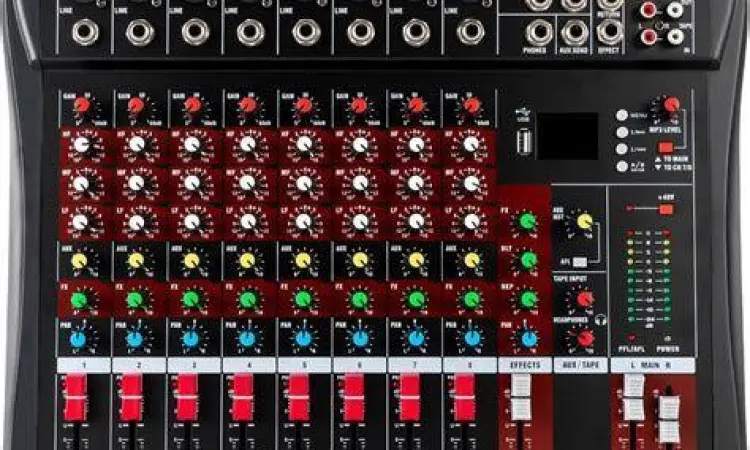Click the red RCA TAPE IN jack

pos(649,36)
